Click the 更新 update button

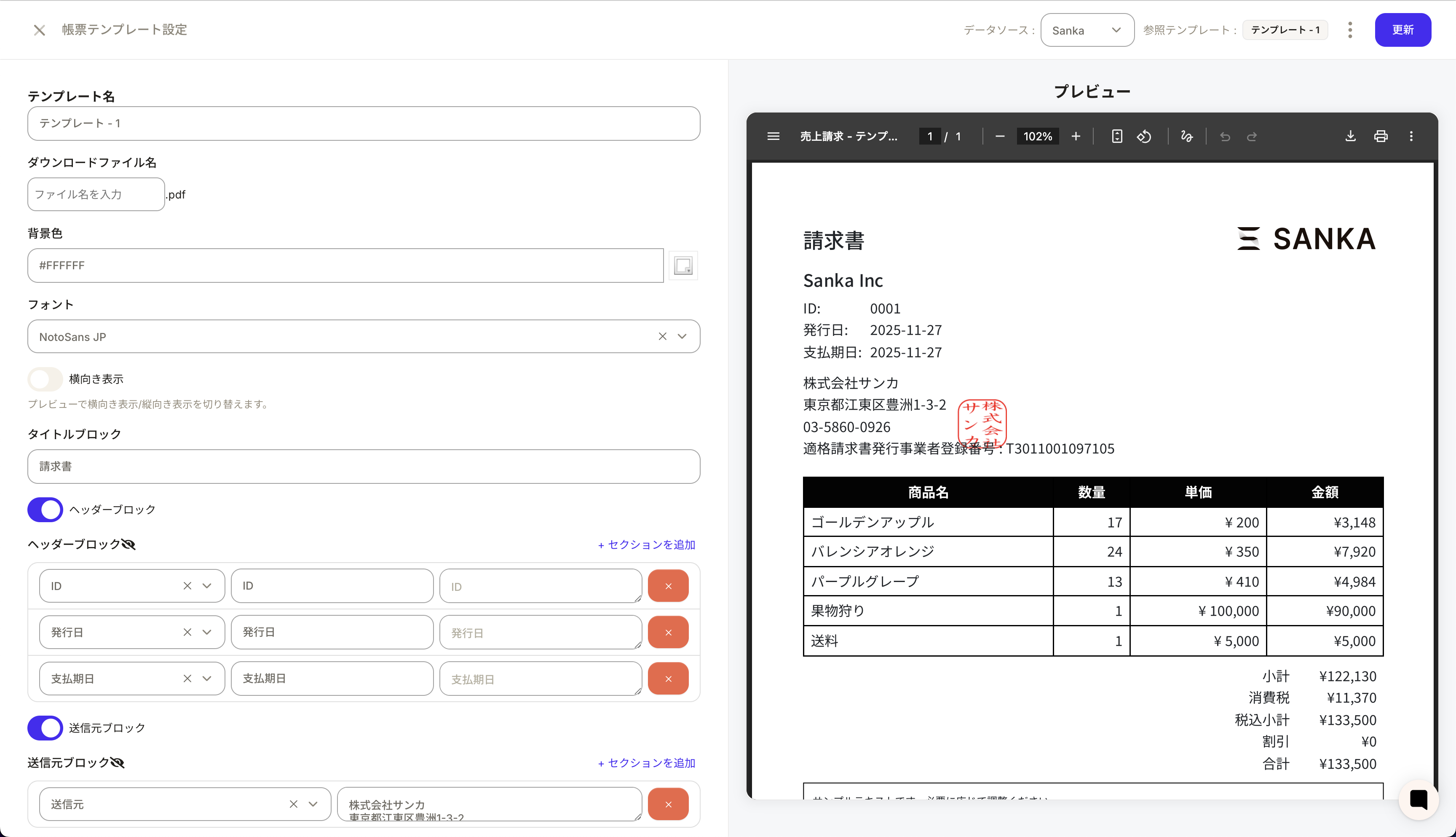coord(1402,30)
